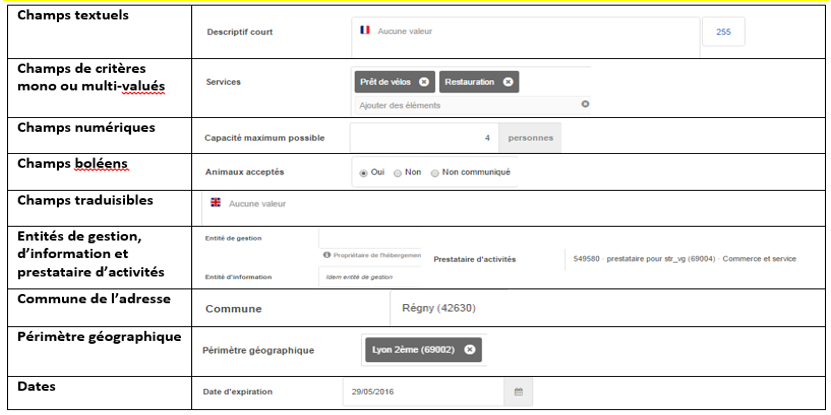
Task: Click the Capacité maximum possible label
Action: coord(264,138)
